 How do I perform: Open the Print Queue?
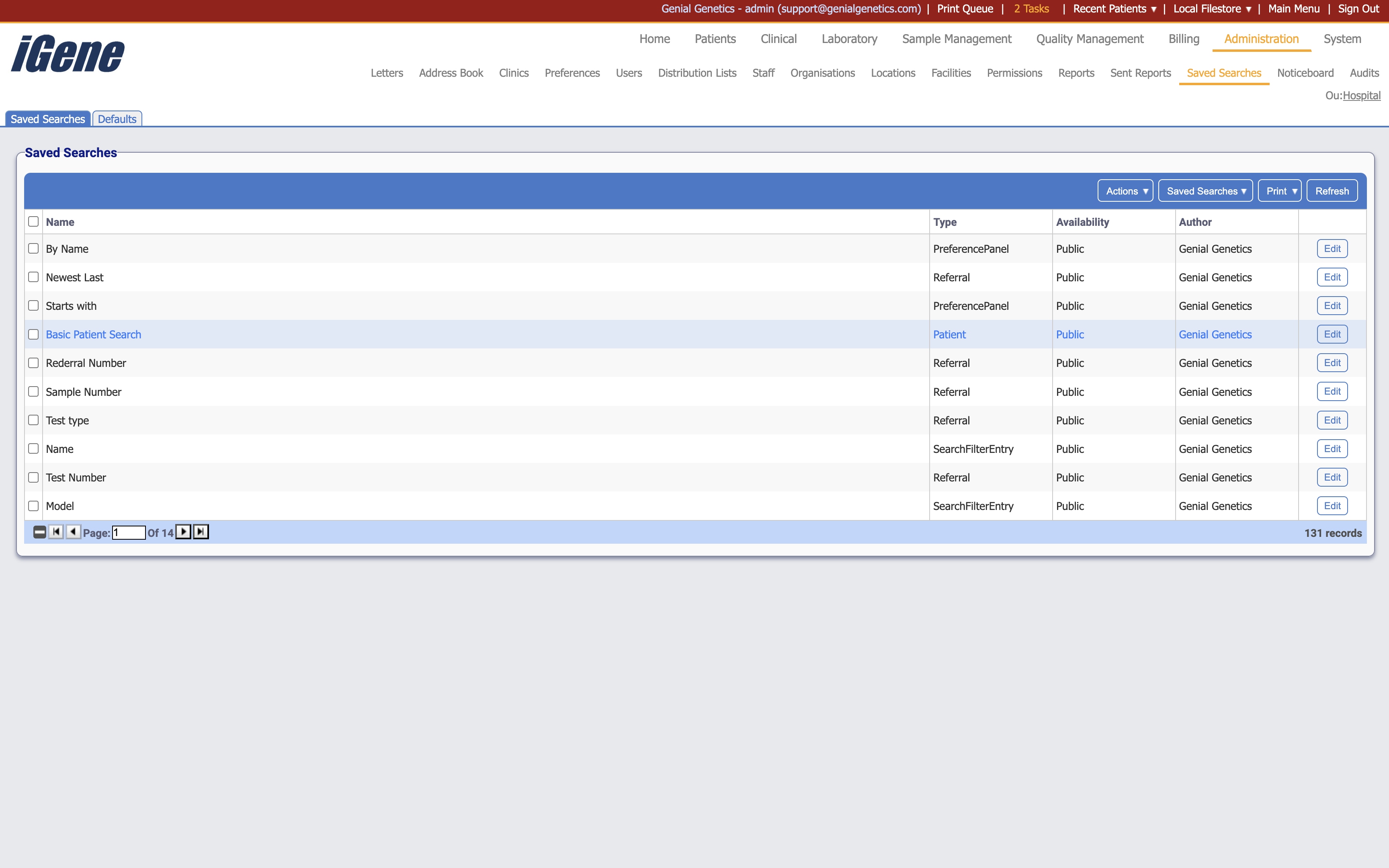[x=964, y=8]
